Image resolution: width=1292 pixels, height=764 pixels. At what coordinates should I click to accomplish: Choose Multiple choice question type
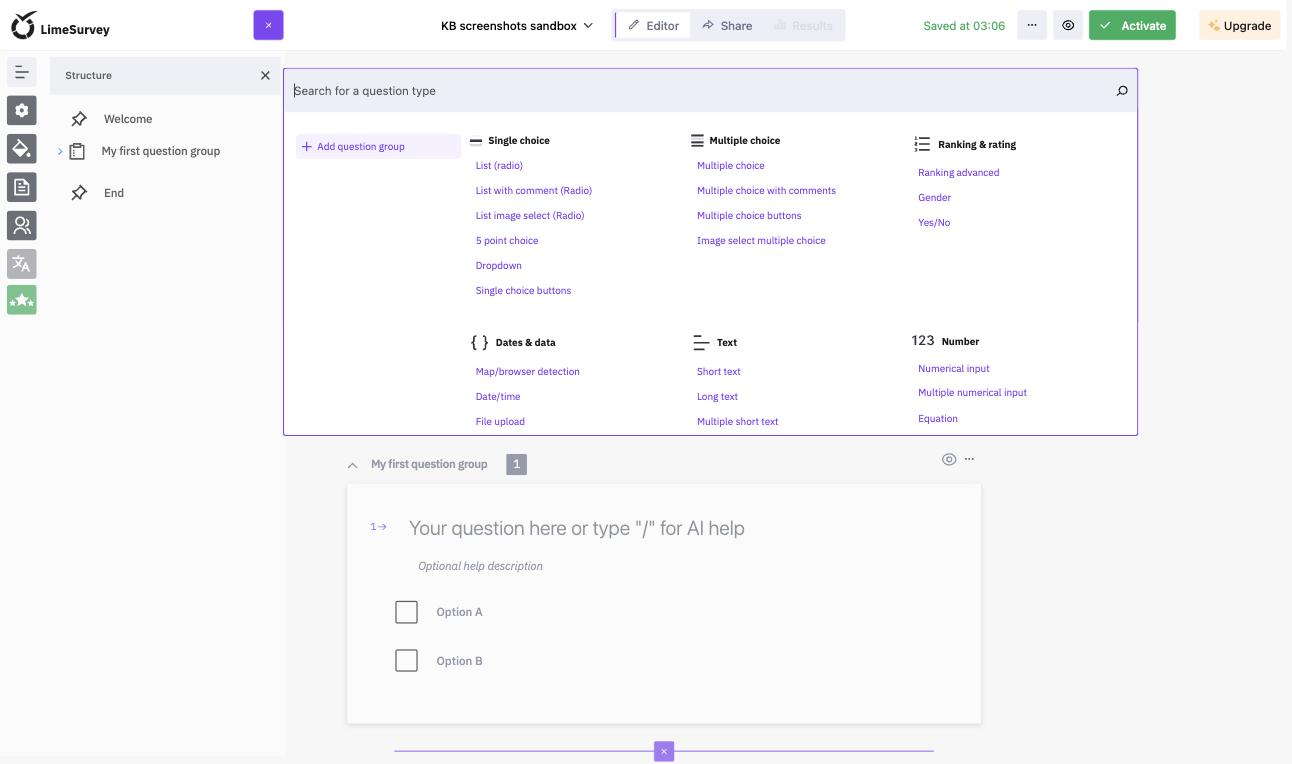[x=731, y=166]
